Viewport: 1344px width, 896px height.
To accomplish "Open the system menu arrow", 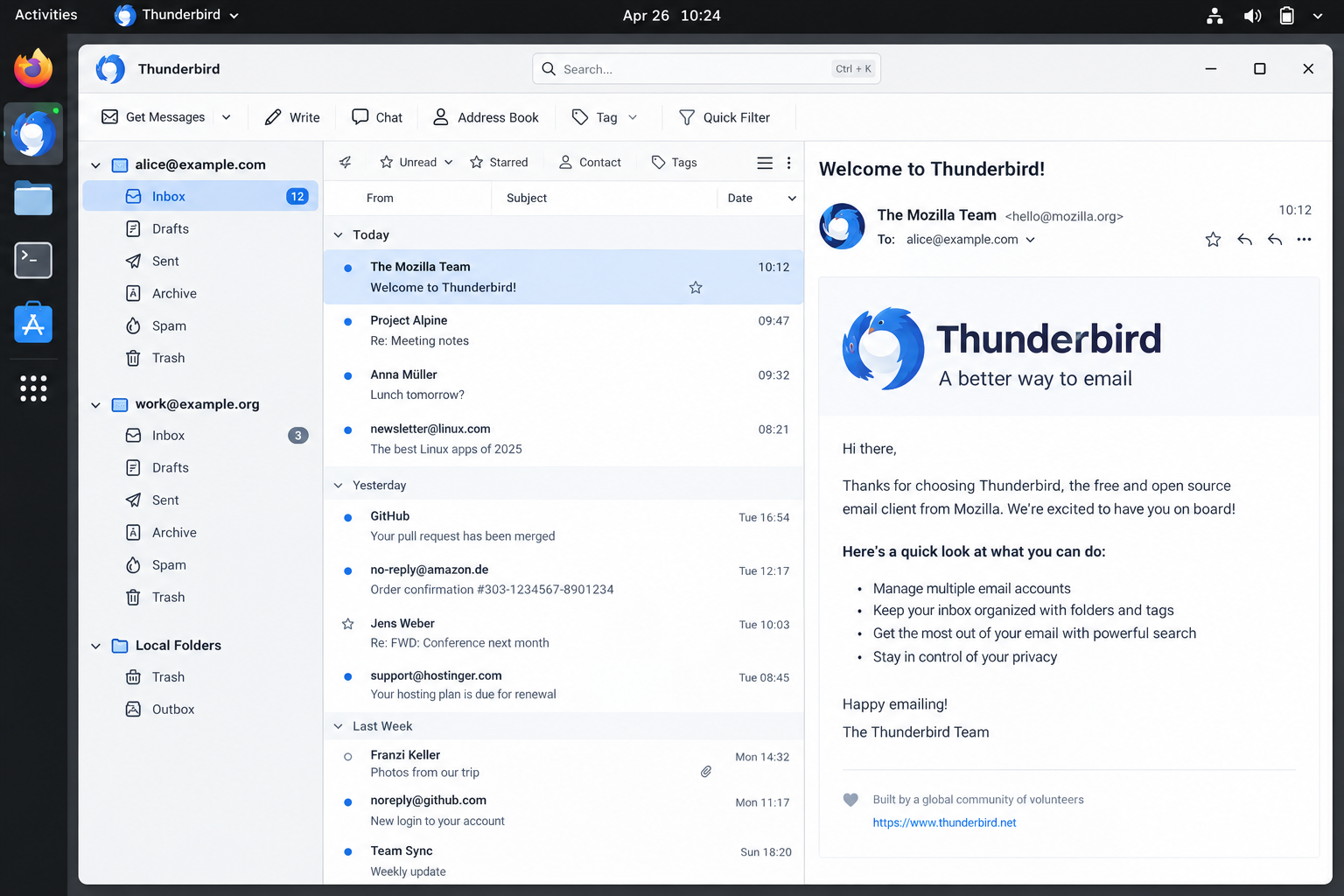I will tap(1318, 16).
